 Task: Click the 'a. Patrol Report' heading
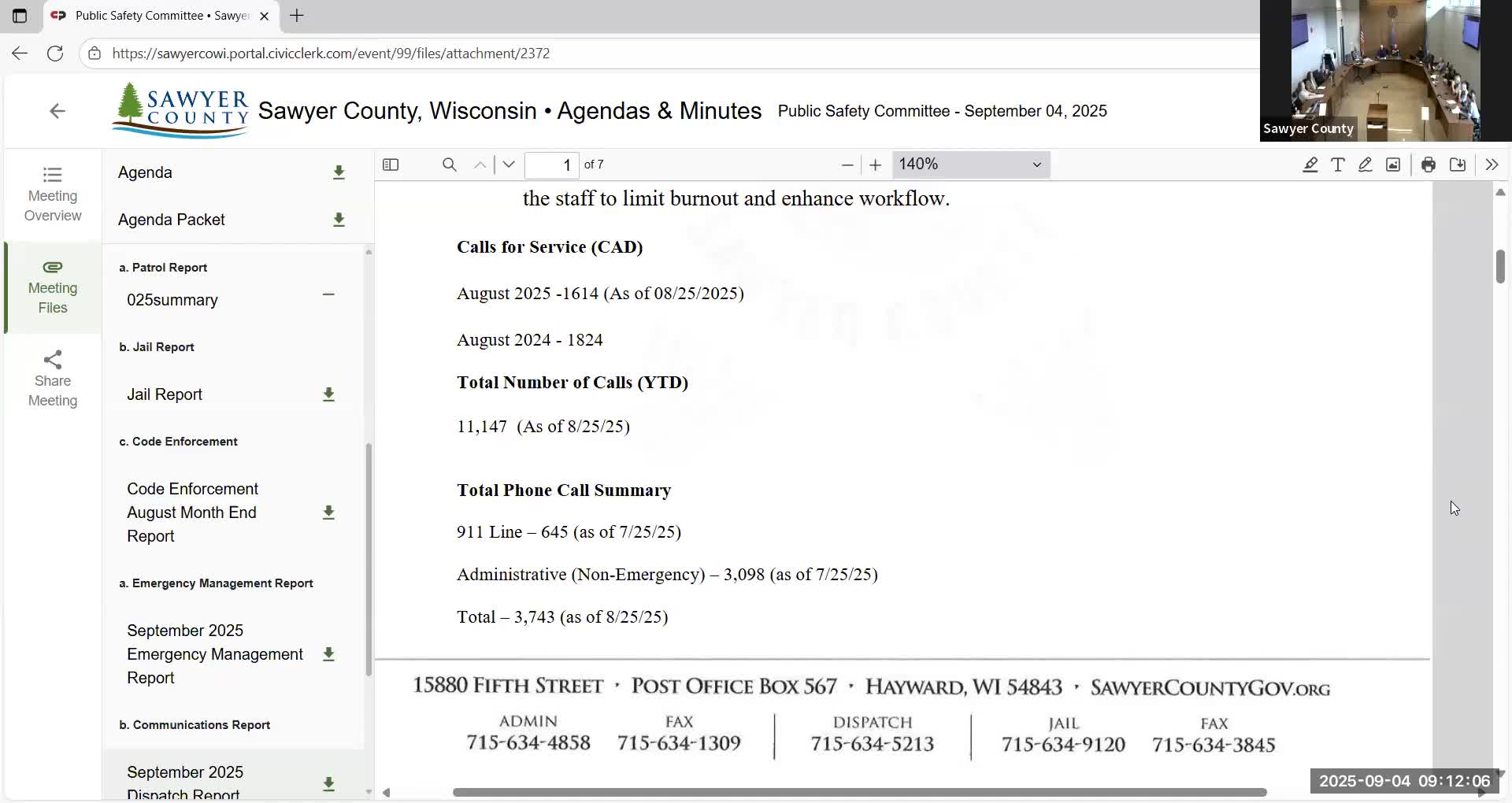click(163, 268)
